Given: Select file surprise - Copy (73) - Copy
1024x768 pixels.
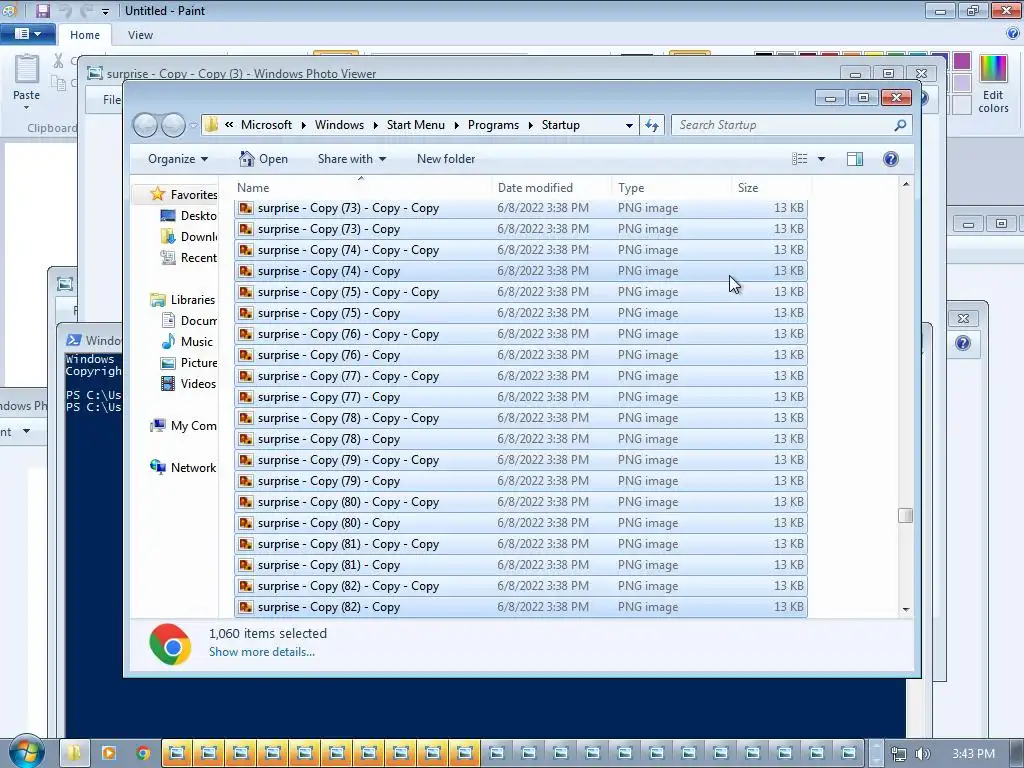Looking at the screenshot, I should click(520, 229).
